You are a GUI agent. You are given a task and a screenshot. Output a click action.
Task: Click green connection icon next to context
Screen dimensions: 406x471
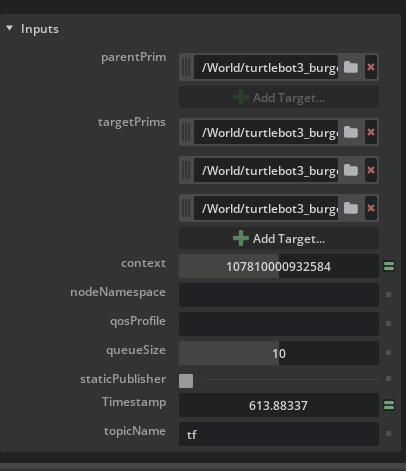389,266
